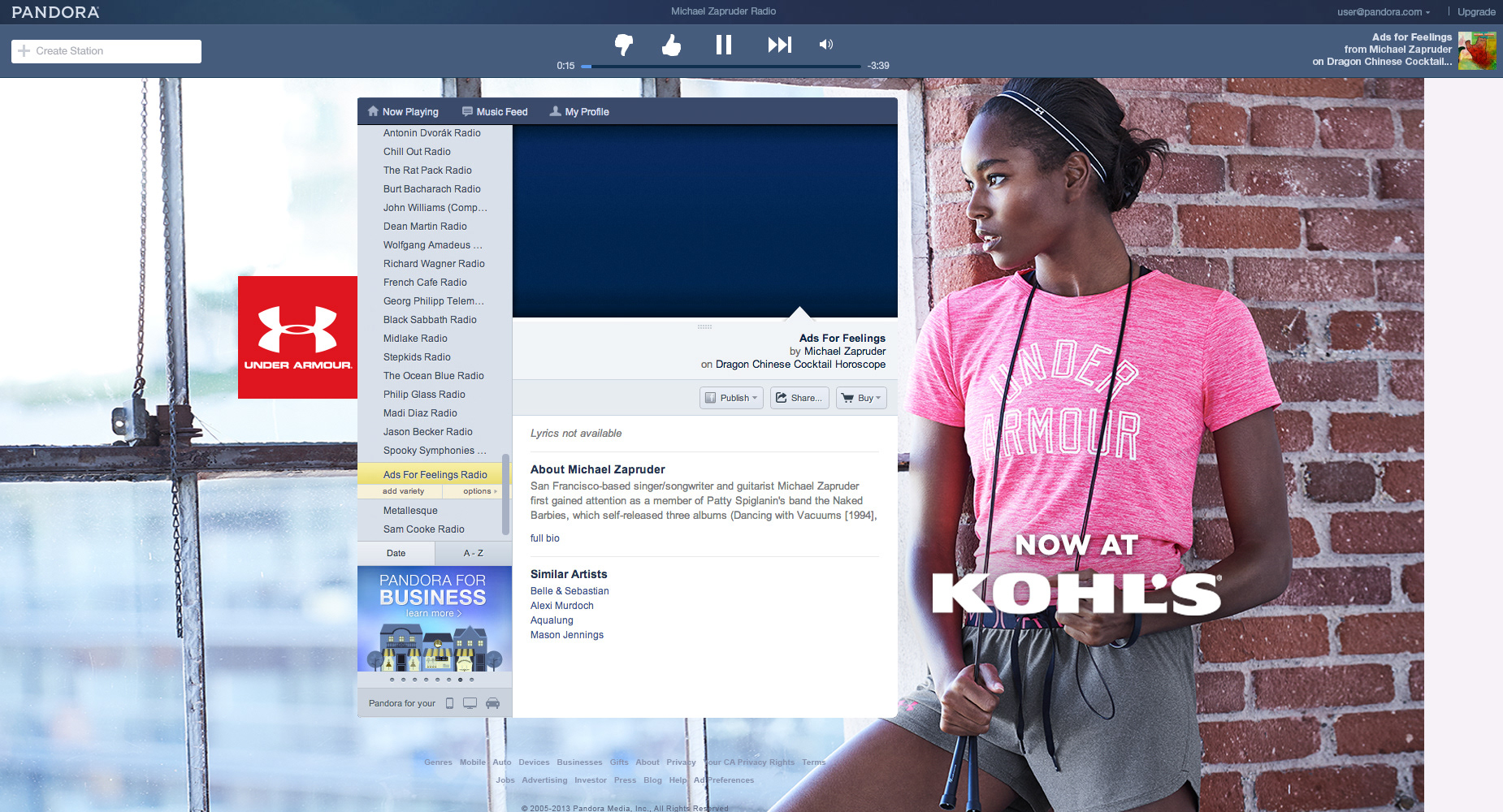Thumbs up the current song
This screenshot has height=812, width=1503.
[x=671, y=45]
